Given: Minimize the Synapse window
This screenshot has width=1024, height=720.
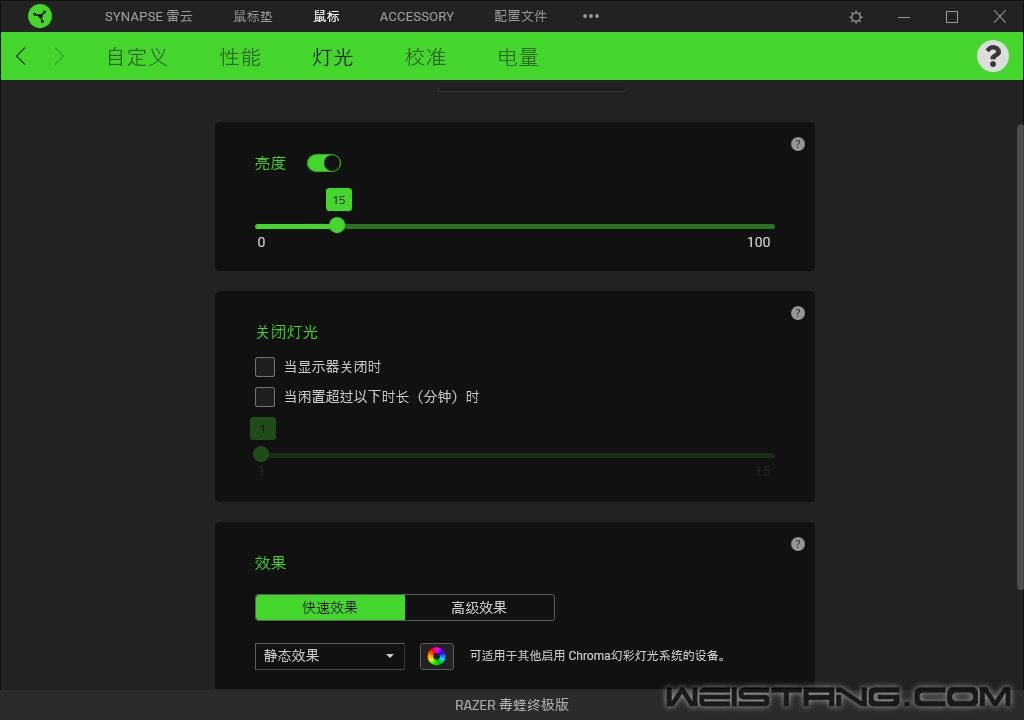Looking at the screenshot, I should pos(904,17).
